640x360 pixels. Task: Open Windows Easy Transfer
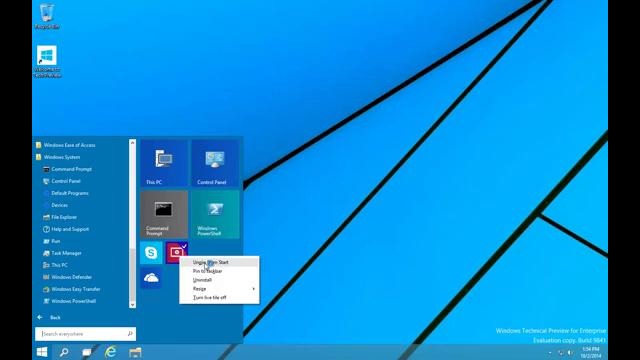72,289
